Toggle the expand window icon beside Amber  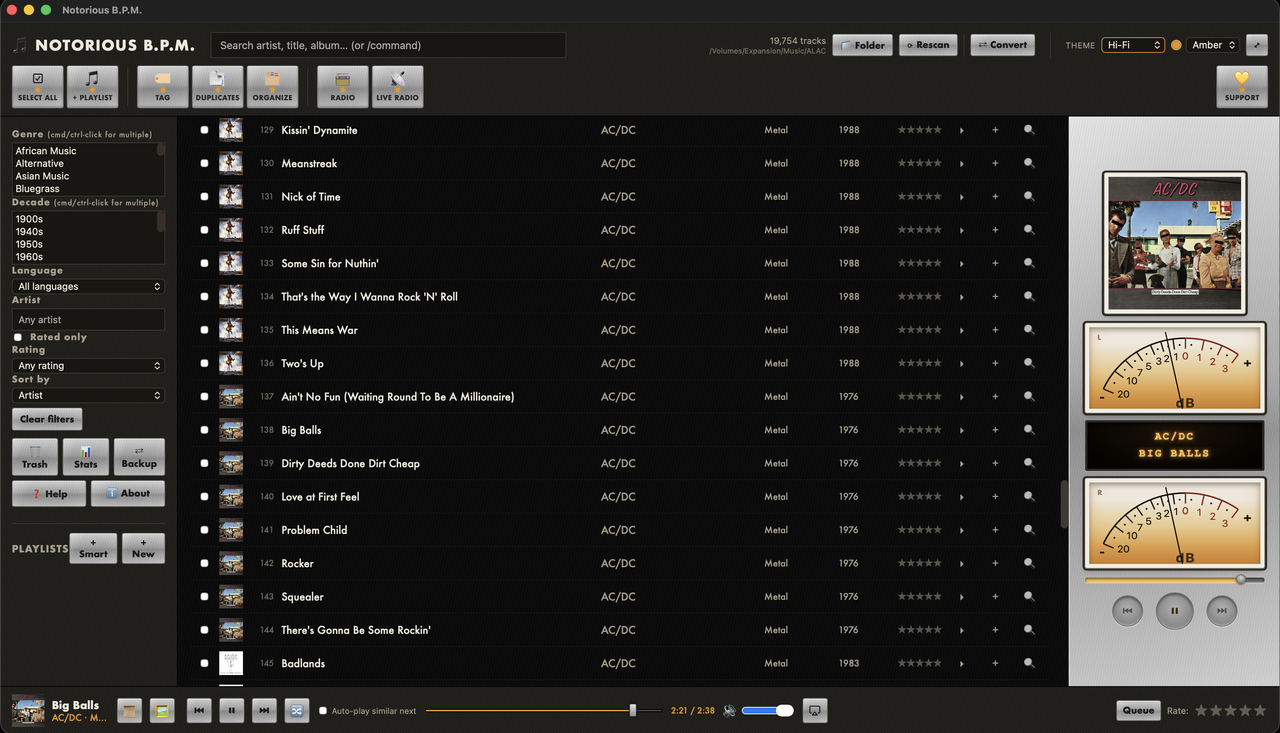[1256, 45]
